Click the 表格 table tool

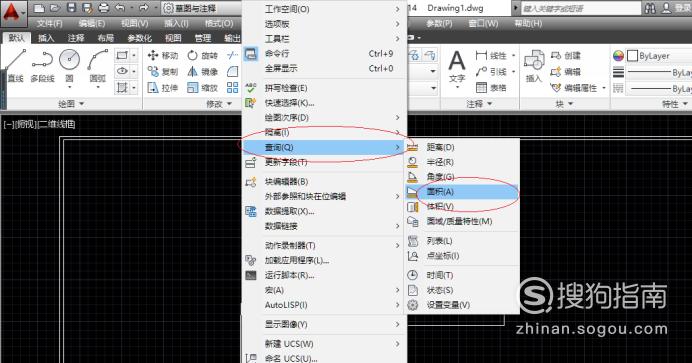click(x=491, y=88)
